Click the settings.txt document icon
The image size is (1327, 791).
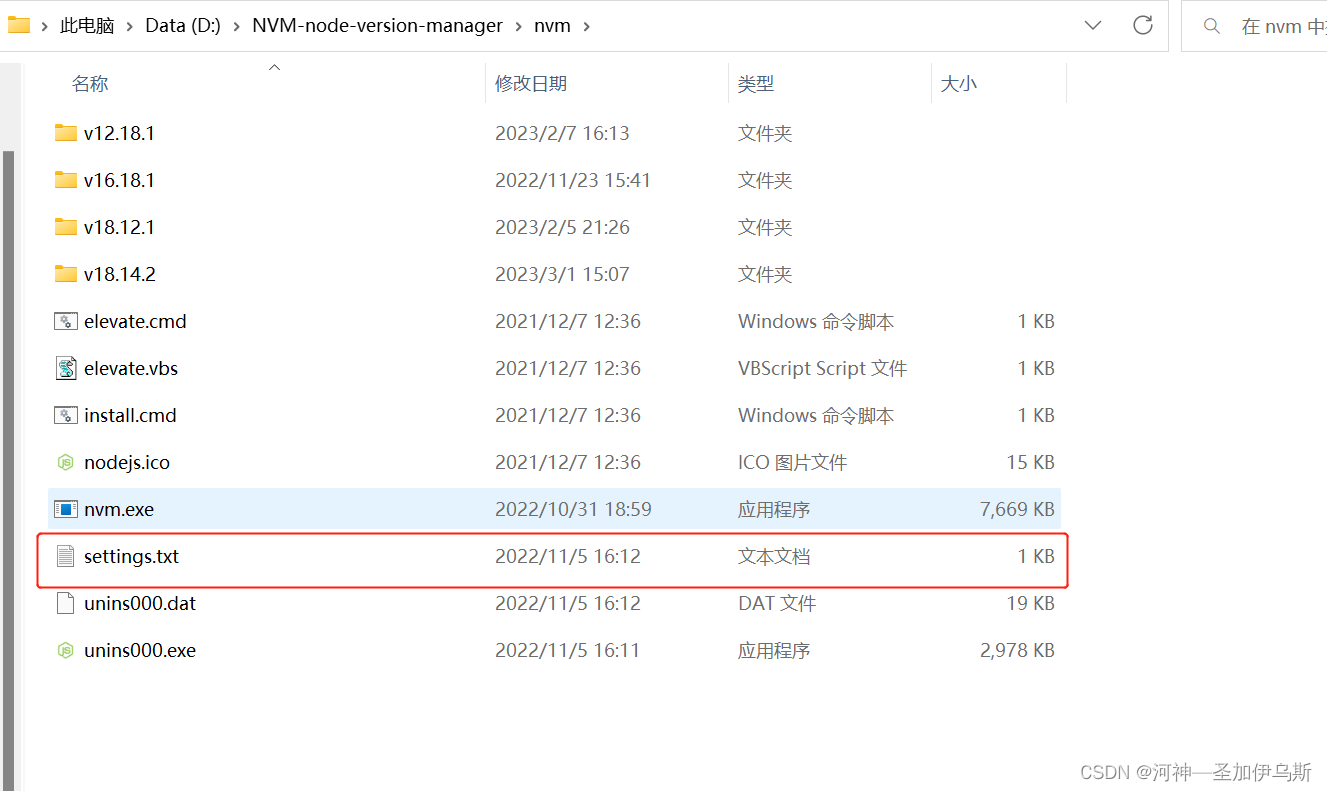[x=66, y=556]
